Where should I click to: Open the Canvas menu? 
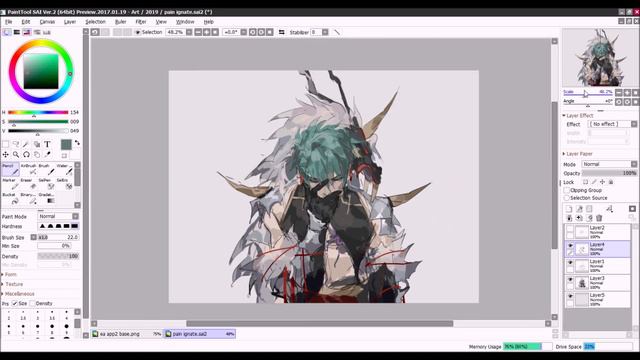(47, 22)
